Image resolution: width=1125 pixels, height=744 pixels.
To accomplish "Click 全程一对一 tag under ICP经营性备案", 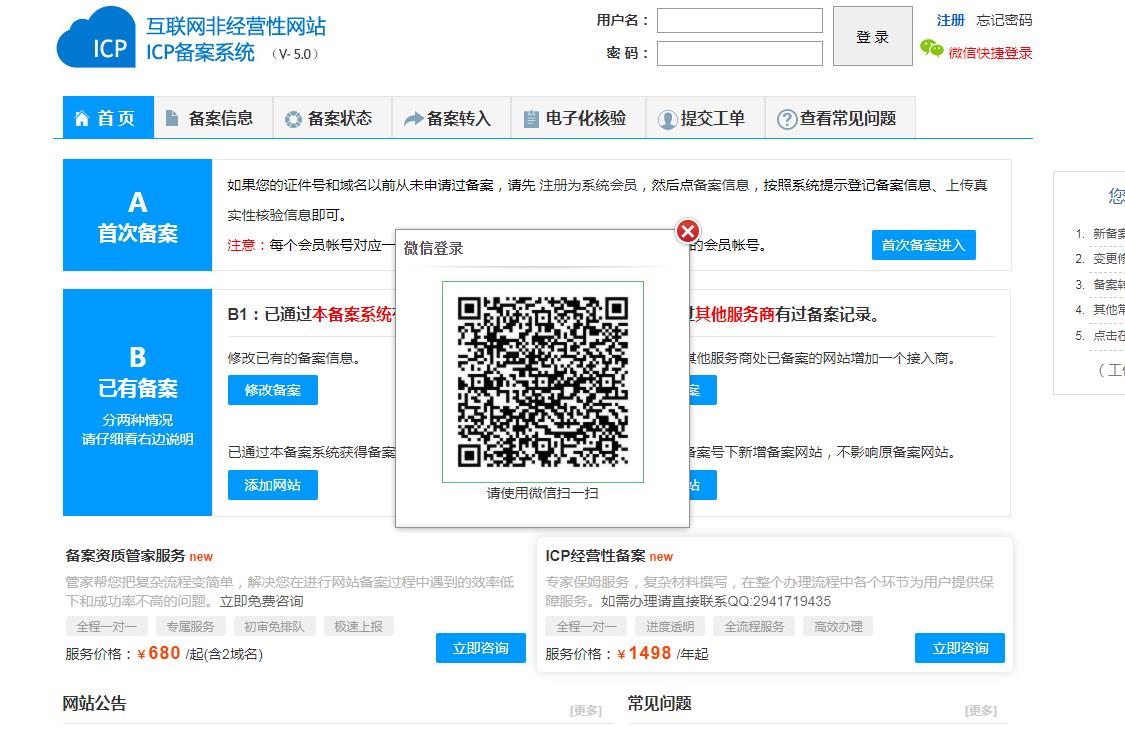I will click(x=586, y=626).
